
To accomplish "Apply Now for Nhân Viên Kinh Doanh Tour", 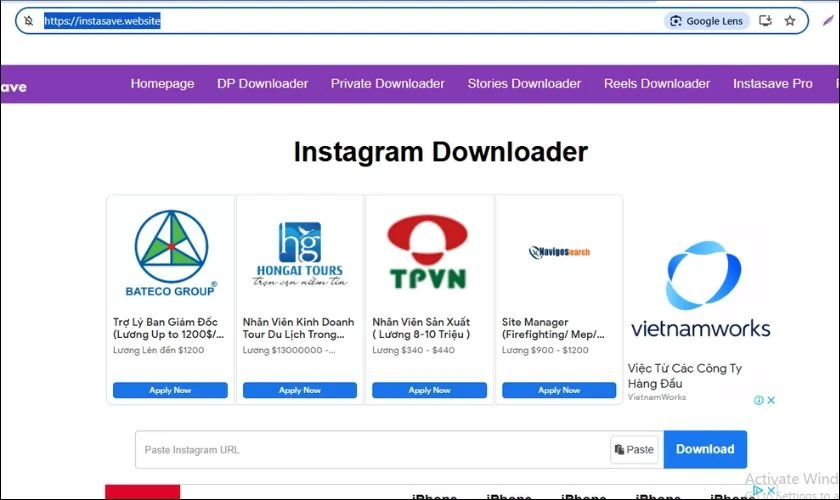I will coord(299,390).
